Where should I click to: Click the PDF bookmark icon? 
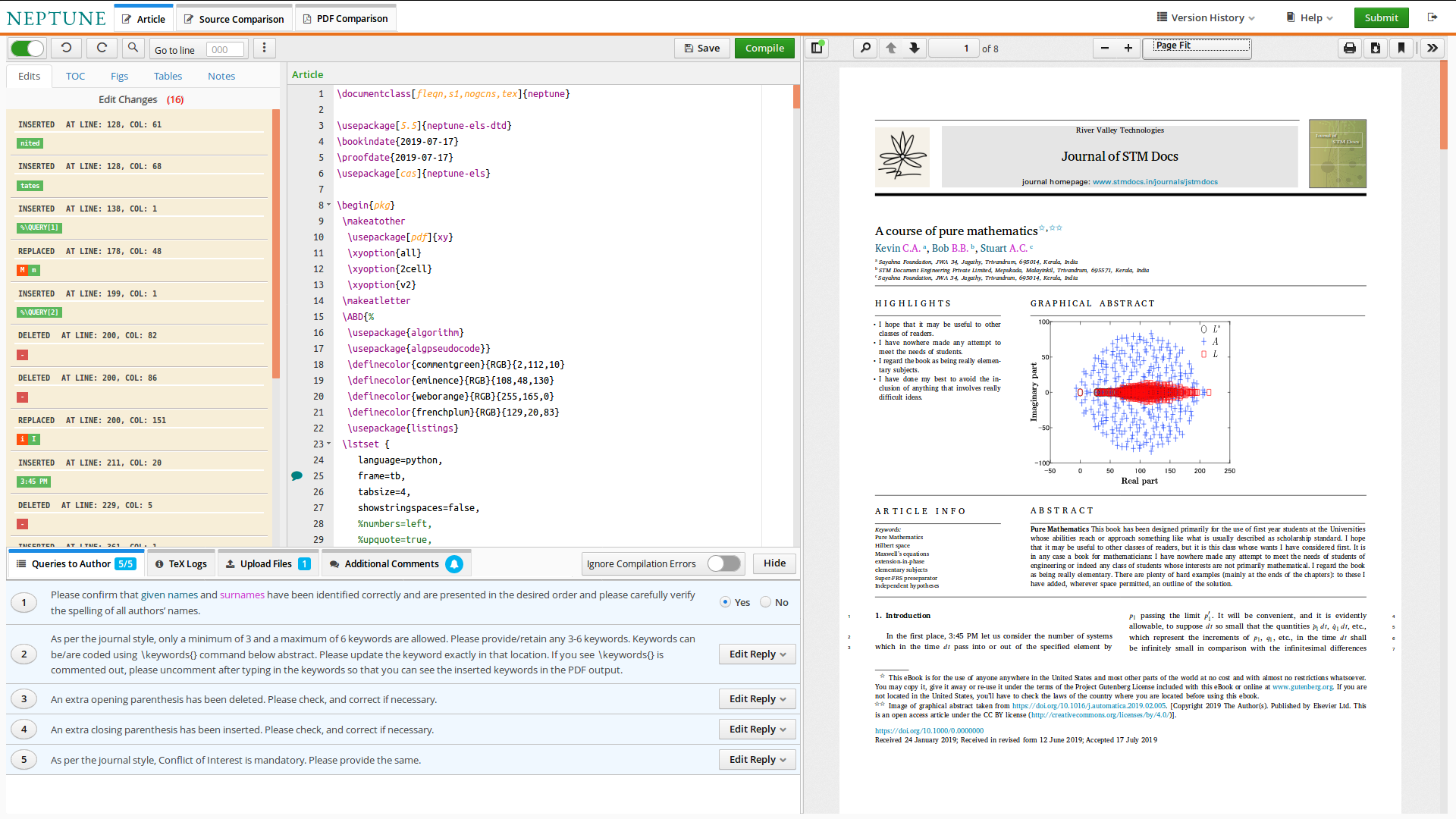tap(1401, 48)
